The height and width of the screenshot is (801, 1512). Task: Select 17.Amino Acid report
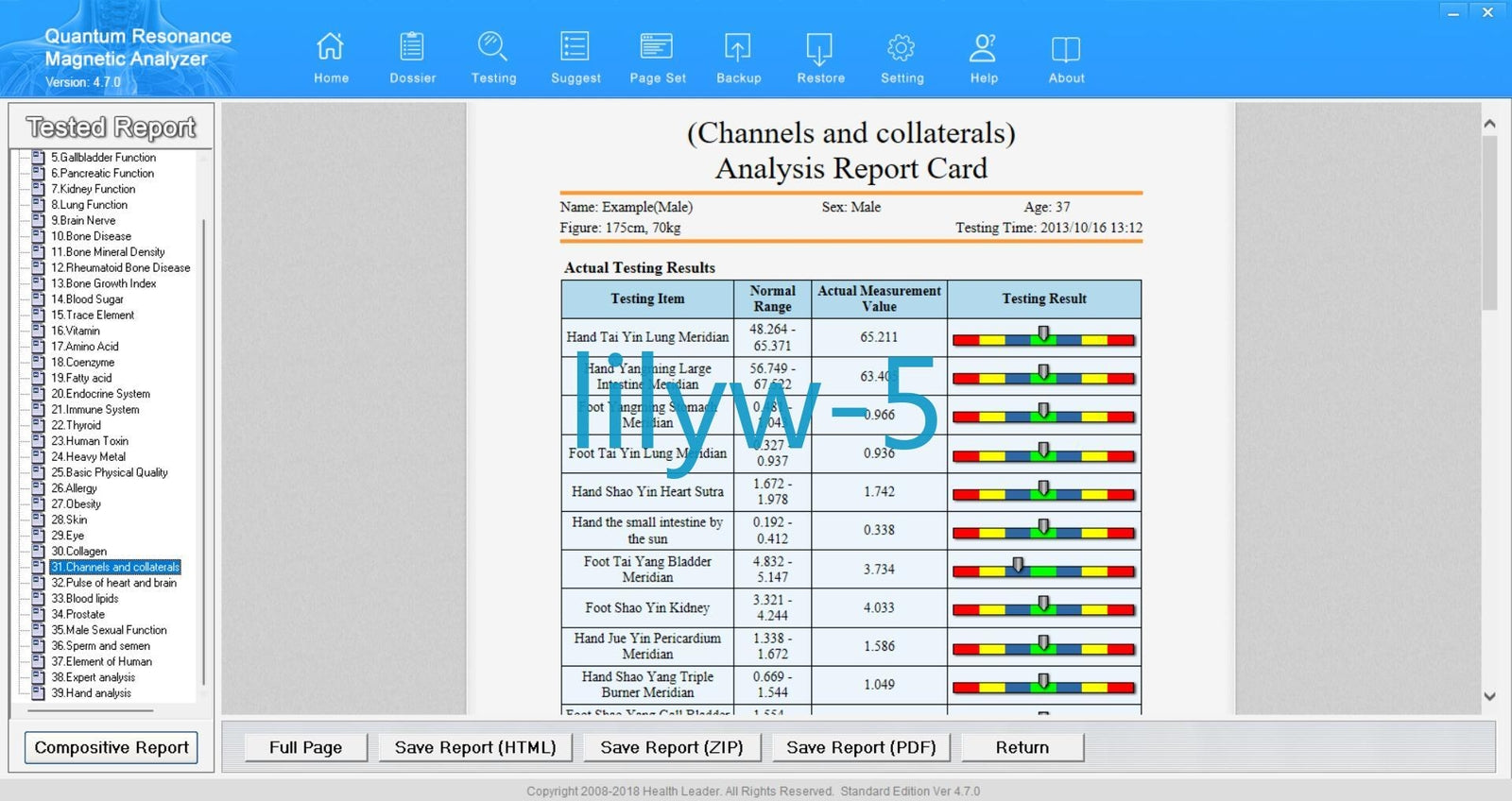[x=84, y=347]
